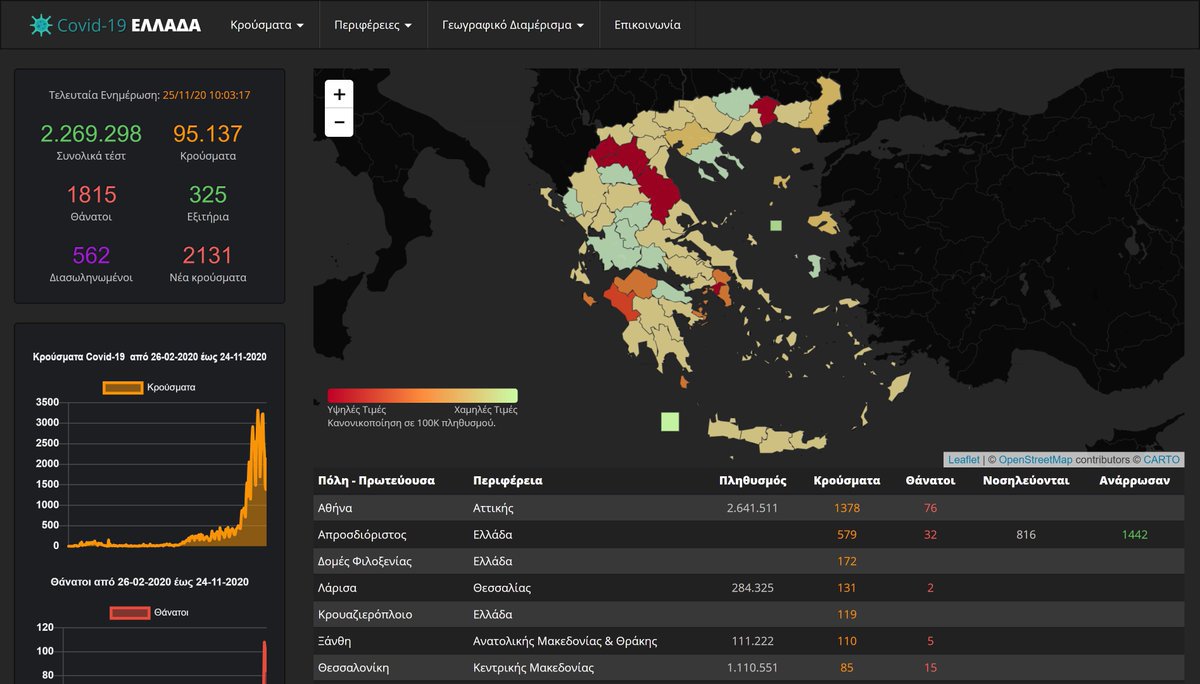Image resolution: width=1200 pixels, height=684 pixels.
Task: Zoom out on the map
Action: (339, 122)
